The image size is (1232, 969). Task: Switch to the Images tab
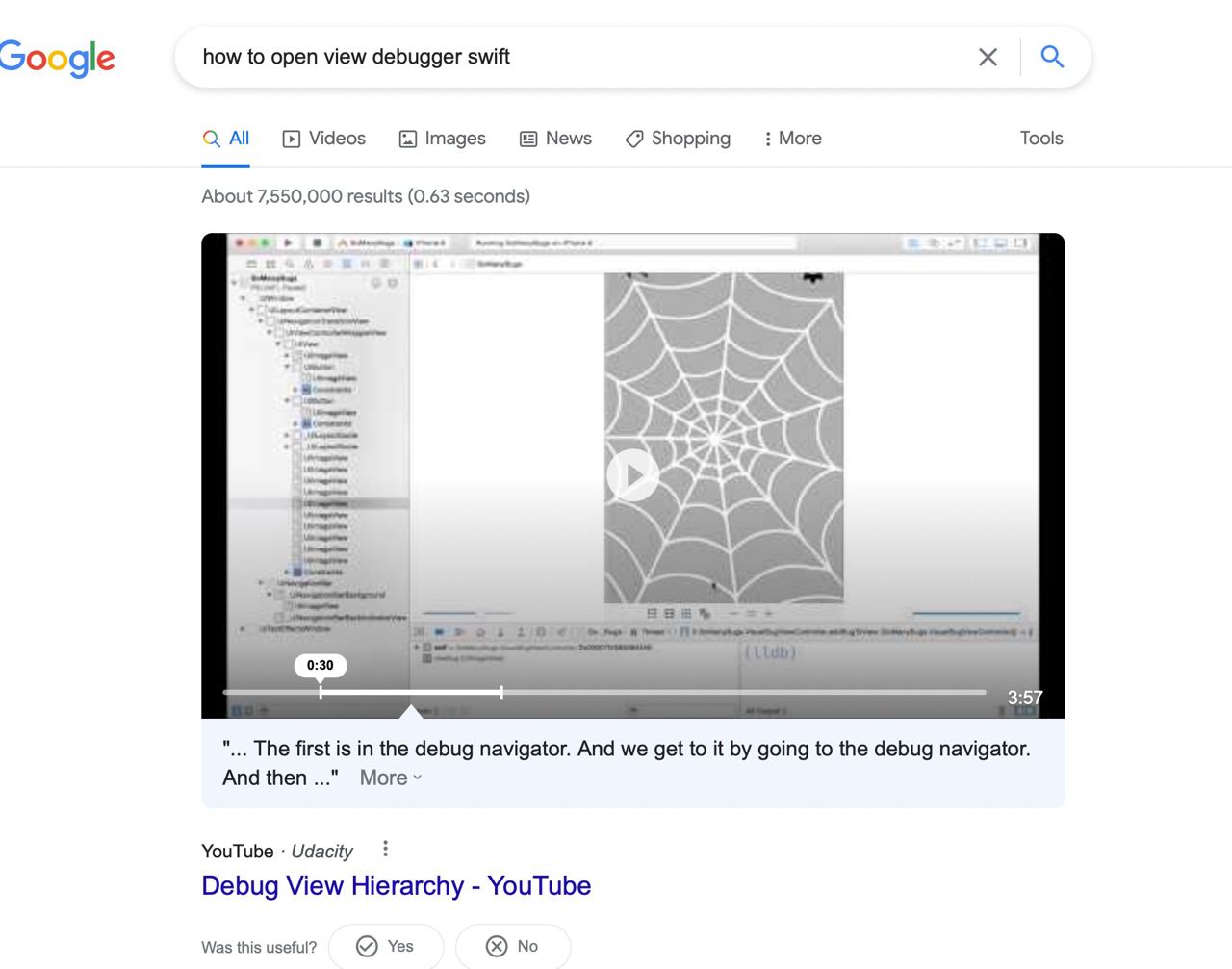[442, 139]
